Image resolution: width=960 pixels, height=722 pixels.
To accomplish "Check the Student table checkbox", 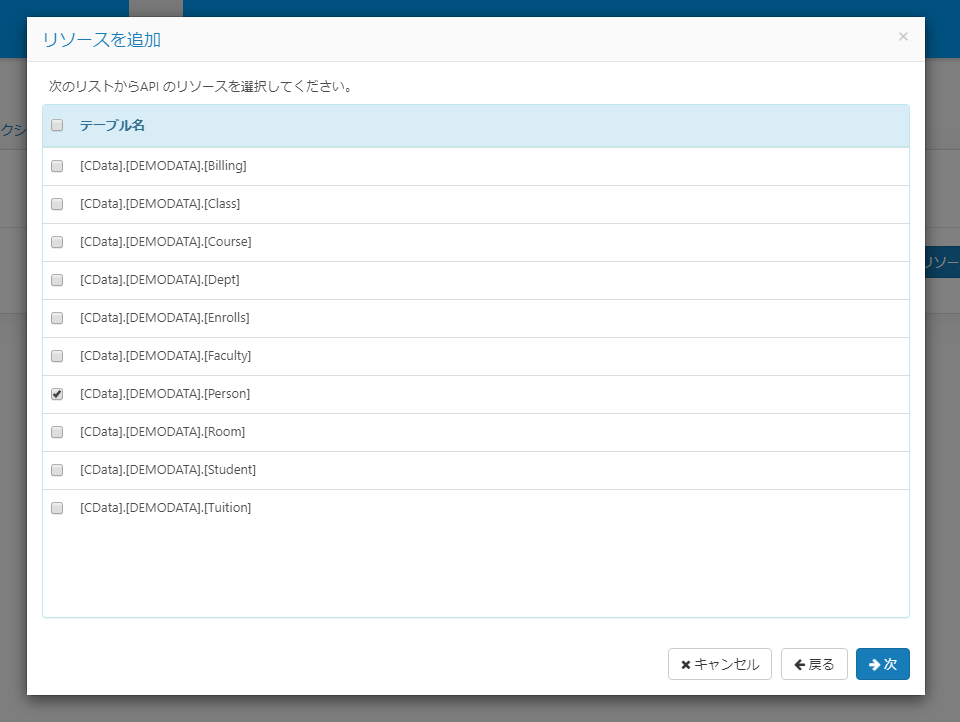I will (57, 470).
